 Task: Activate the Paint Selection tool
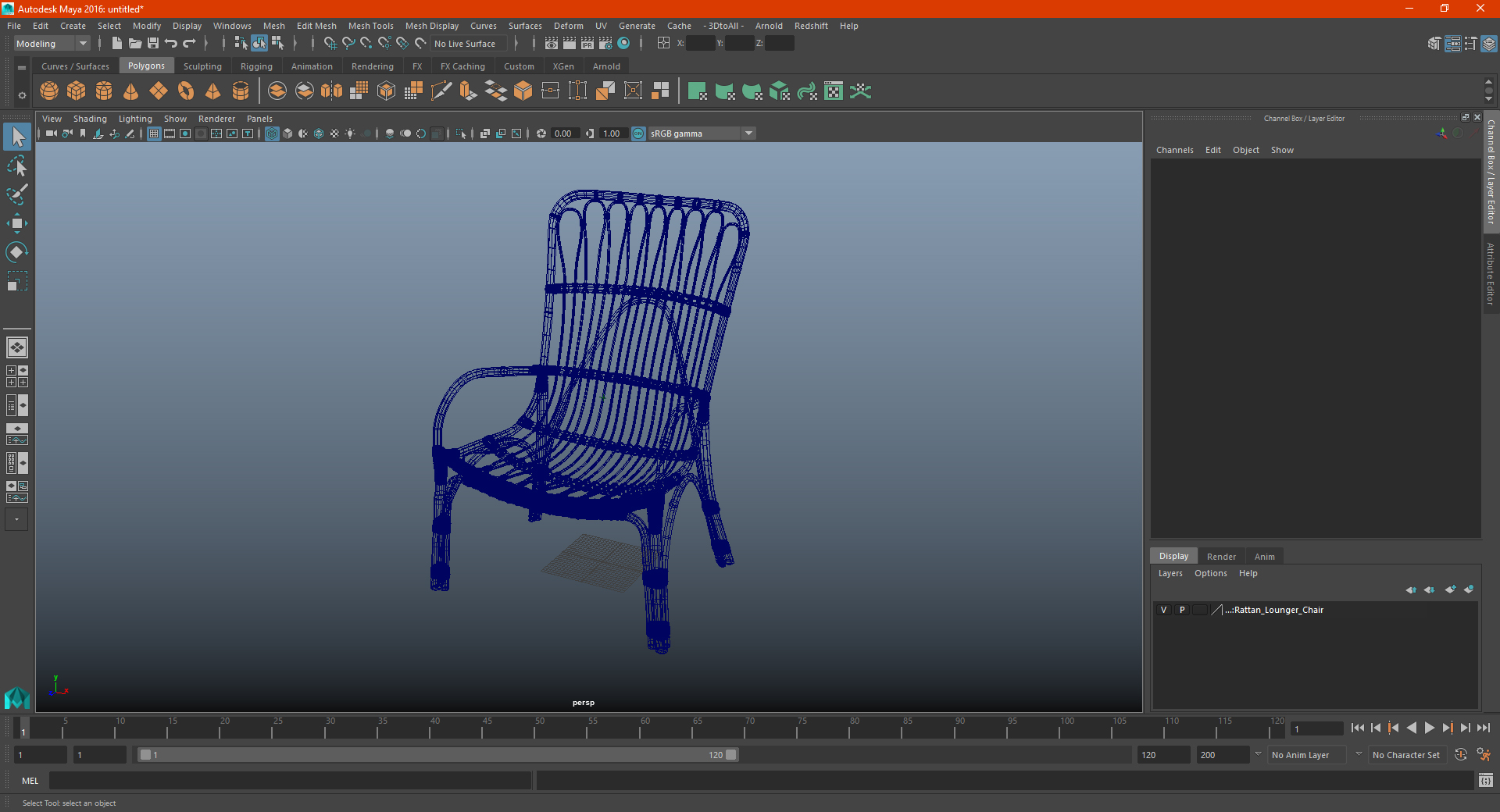click(17, 194)
